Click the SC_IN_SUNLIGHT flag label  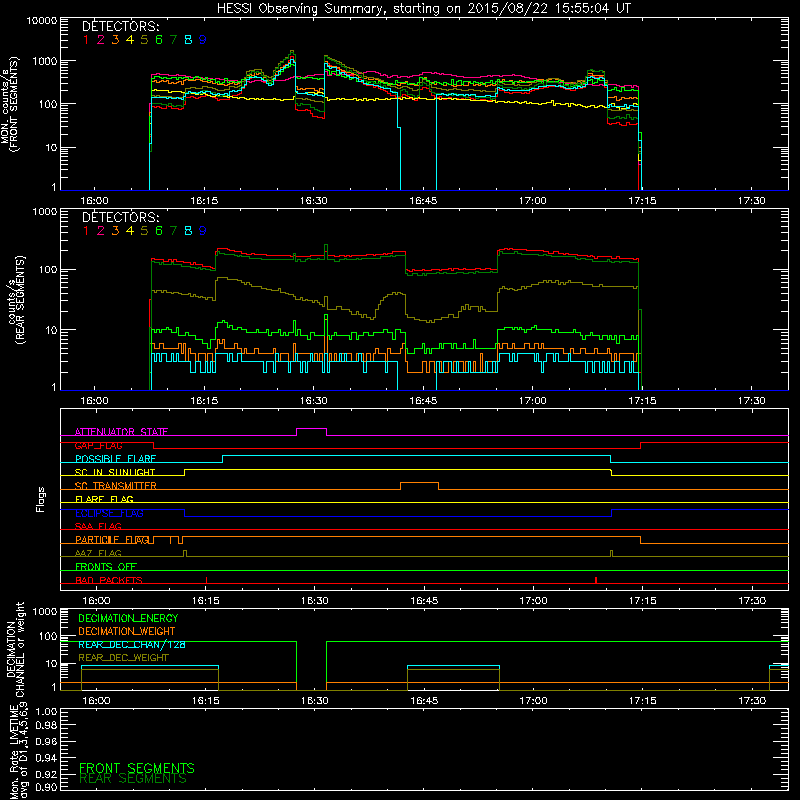coord(115,472)
